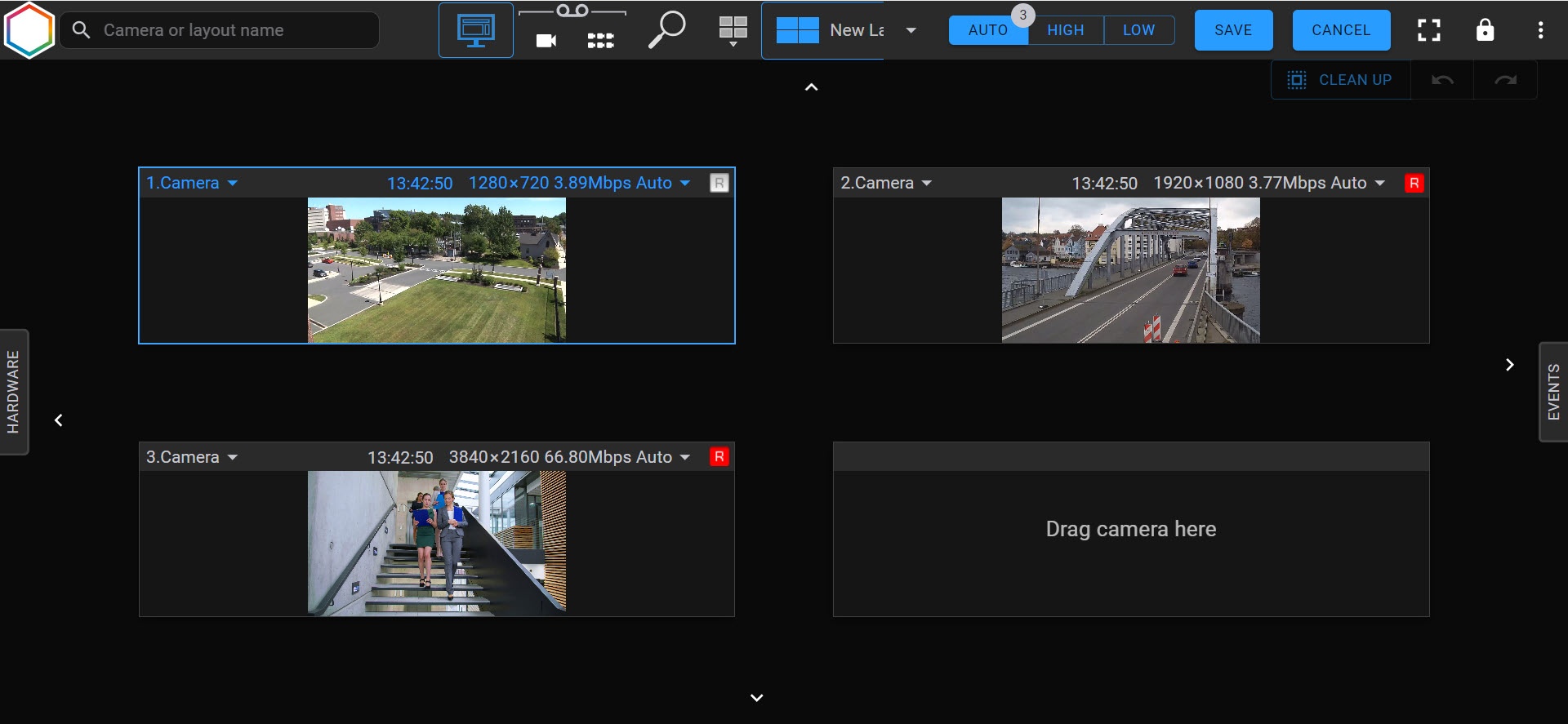Click the undo arrow

1442,80
